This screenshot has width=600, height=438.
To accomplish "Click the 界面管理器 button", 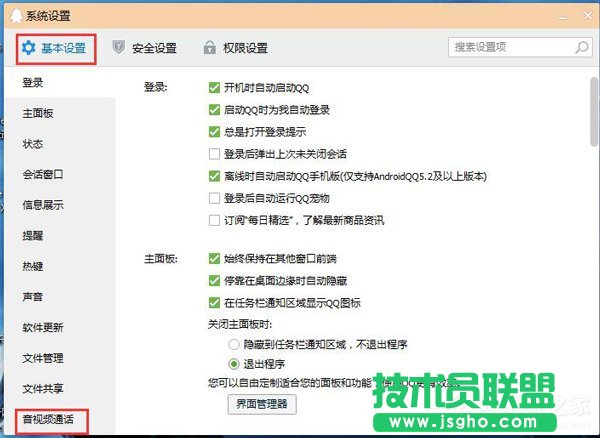I will (262, 404).
